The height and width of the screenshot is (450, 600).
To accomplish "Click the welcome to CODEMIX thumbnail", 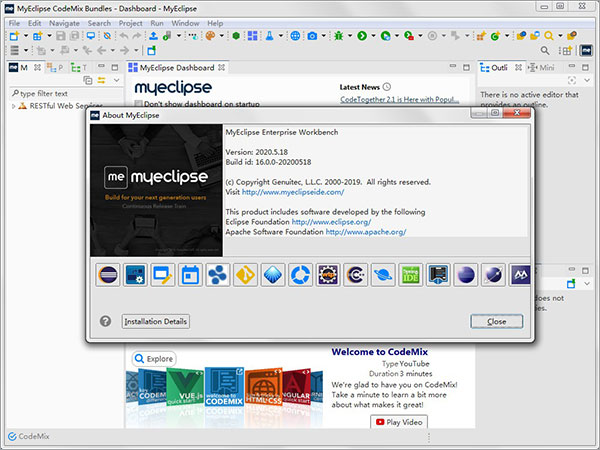I will tap(224, 386).
